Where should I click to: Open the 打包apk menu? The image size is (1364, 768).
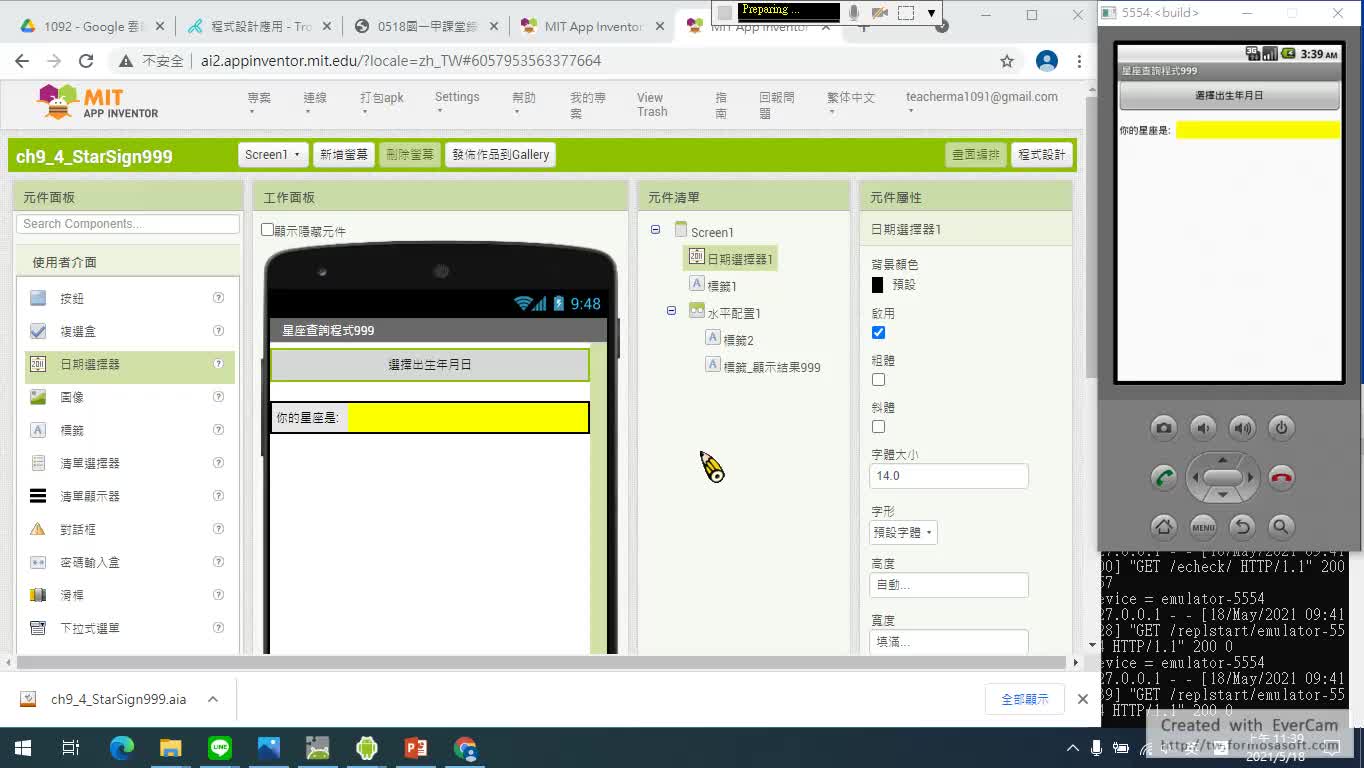pyautogui.click(x=382, y=103)
